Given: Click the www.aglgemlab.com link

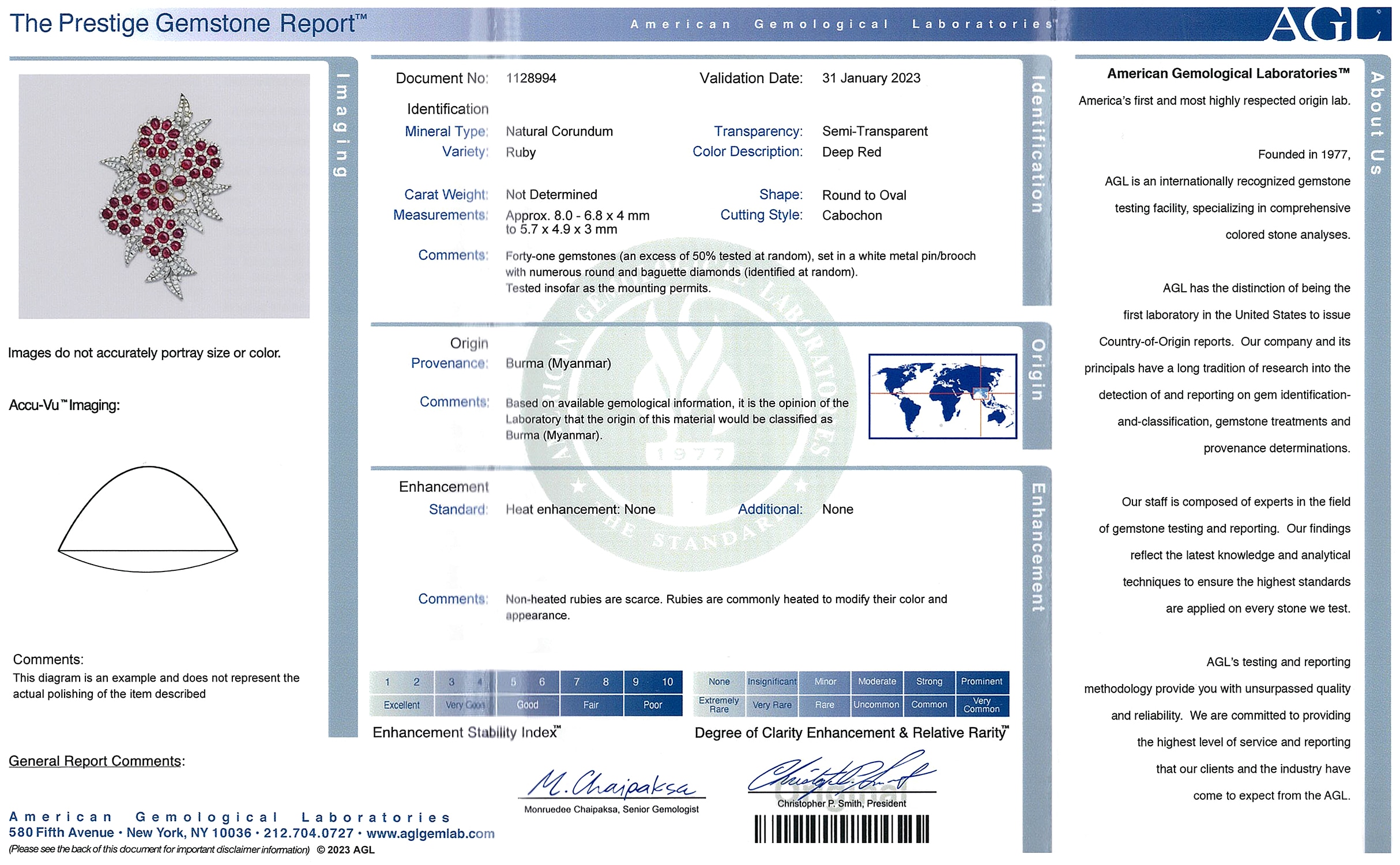Looking at the screenshot, I should pyautogui.click(x=430, y=833).
